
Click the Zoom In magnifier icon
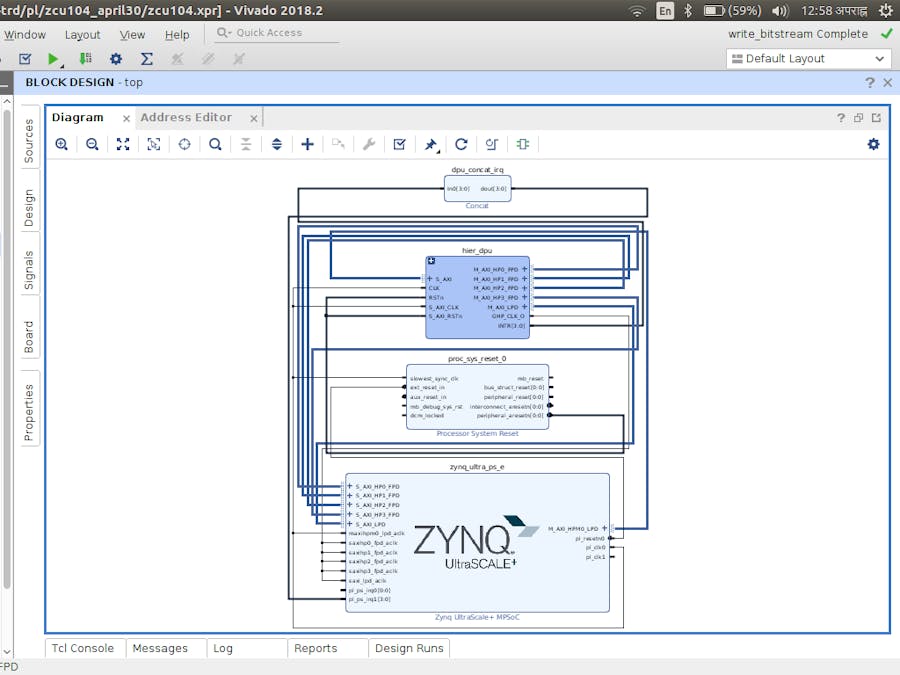tap(62, 144)
